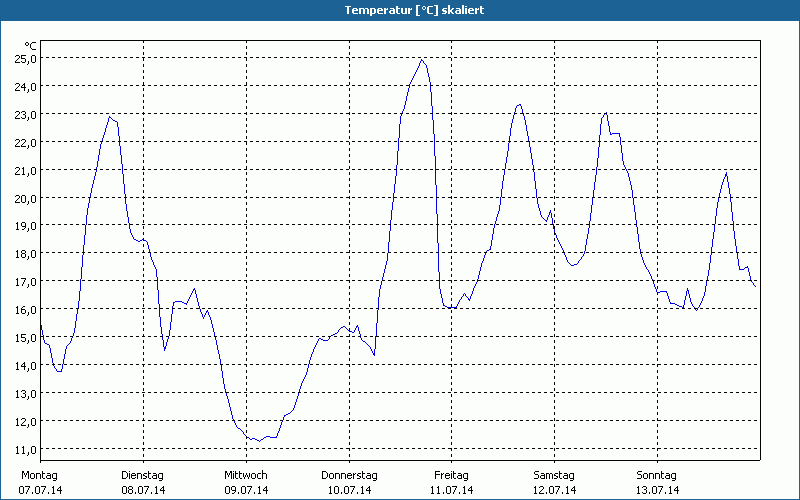Image resolution: width=800 pixels, height=500 pixels.
Task: Click the Mittwoch day label
Action: coord(245,476)
